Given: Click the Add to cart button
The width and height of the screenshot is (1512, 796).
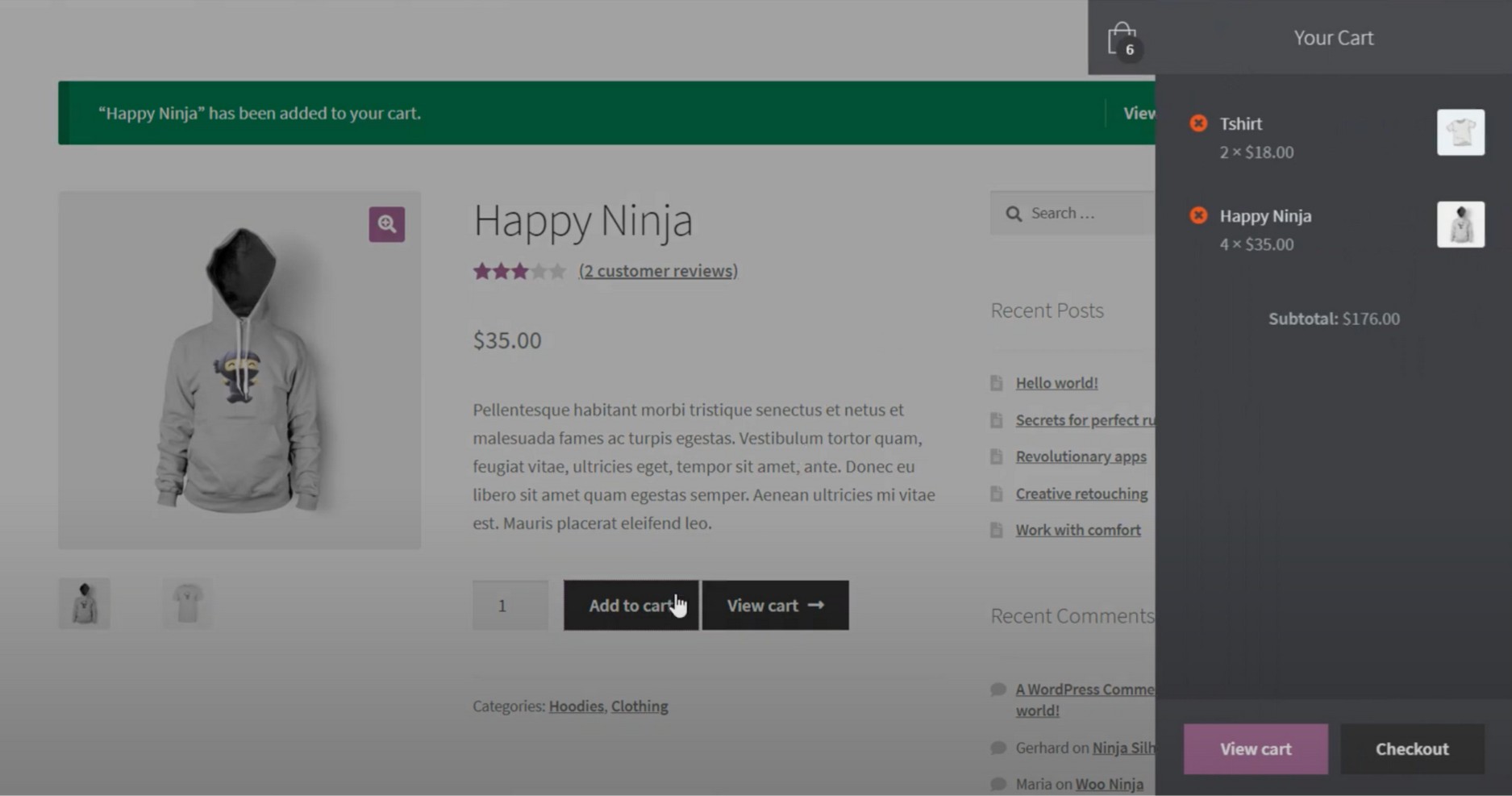Looking at the screenshot, I should 631,606.
